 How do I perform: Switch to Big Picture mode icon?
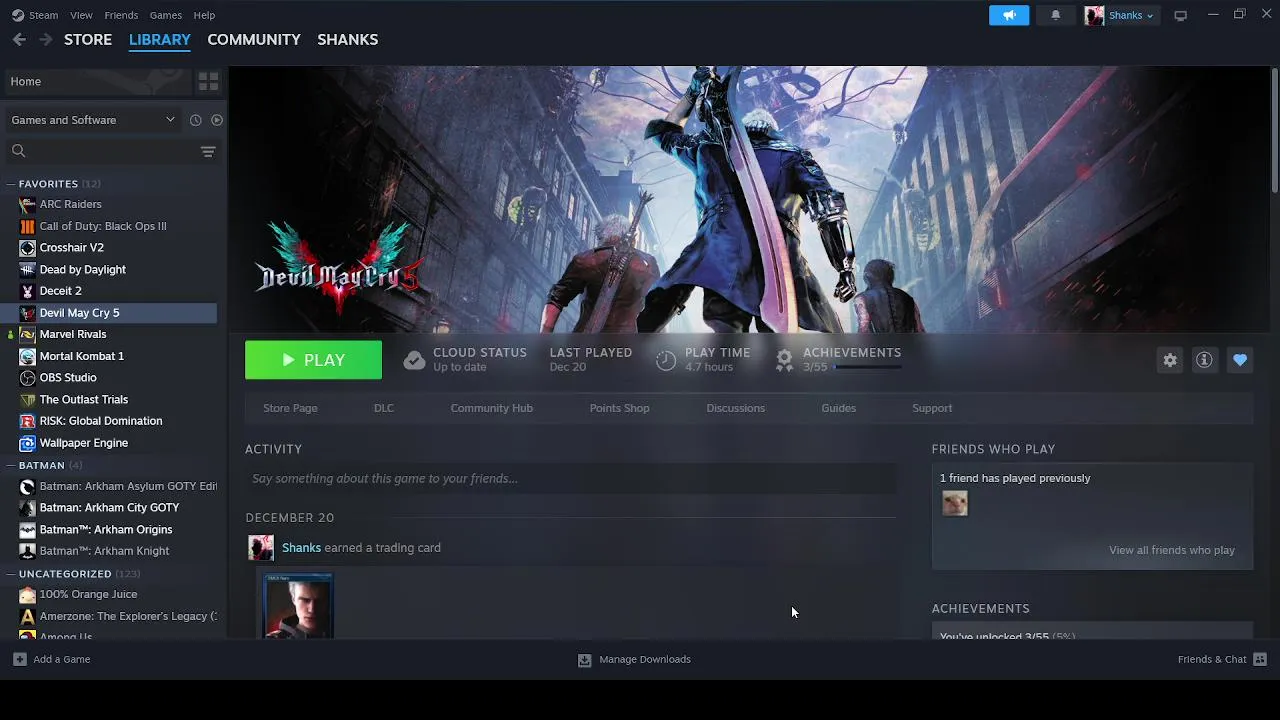tap(1180, 15)
